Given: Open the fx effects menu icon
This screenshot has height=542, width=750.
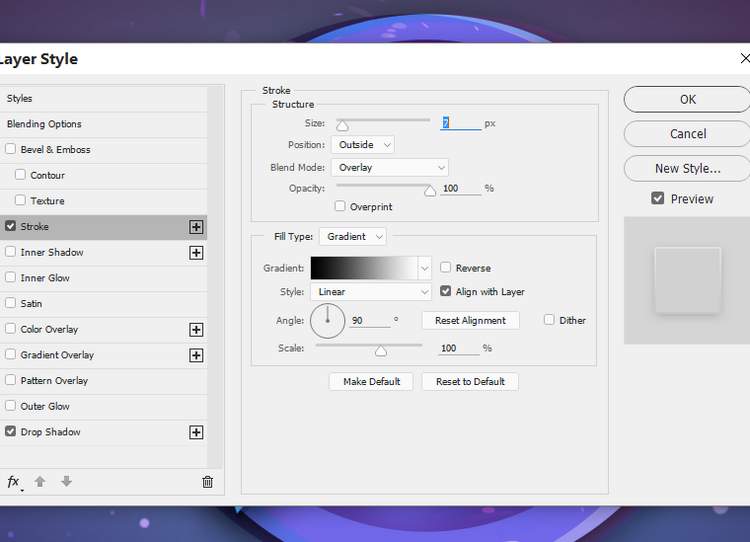Looking at the screenshot, I should click(x=14, y=482).
